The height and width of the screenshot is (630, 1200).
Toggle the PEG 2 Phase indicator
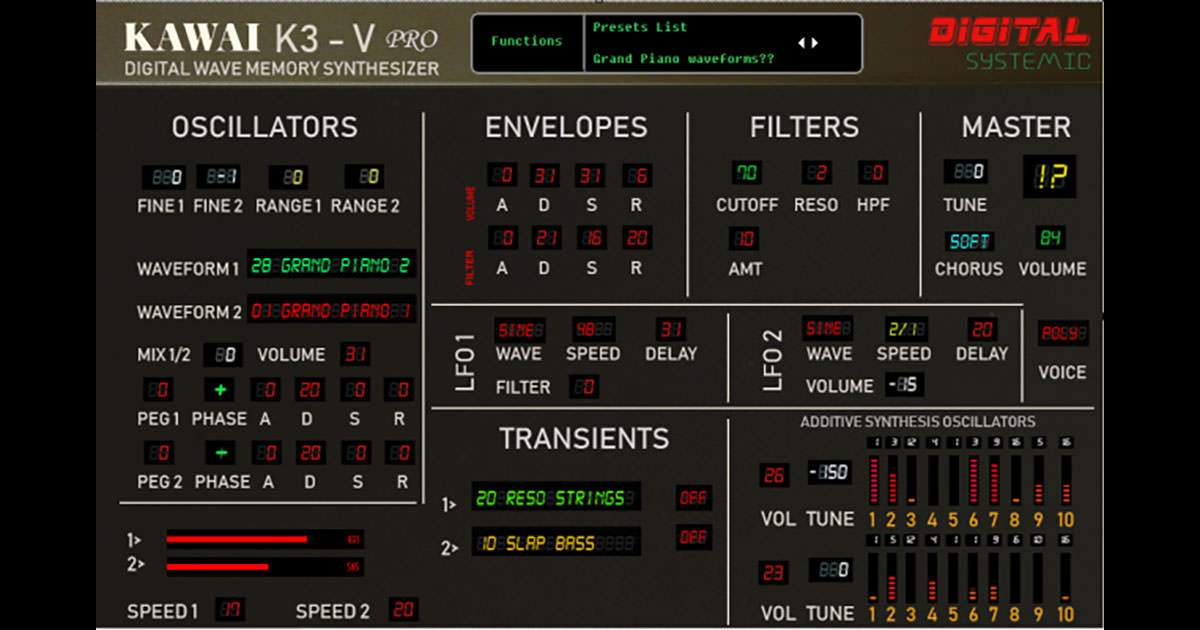coord(220,453)
